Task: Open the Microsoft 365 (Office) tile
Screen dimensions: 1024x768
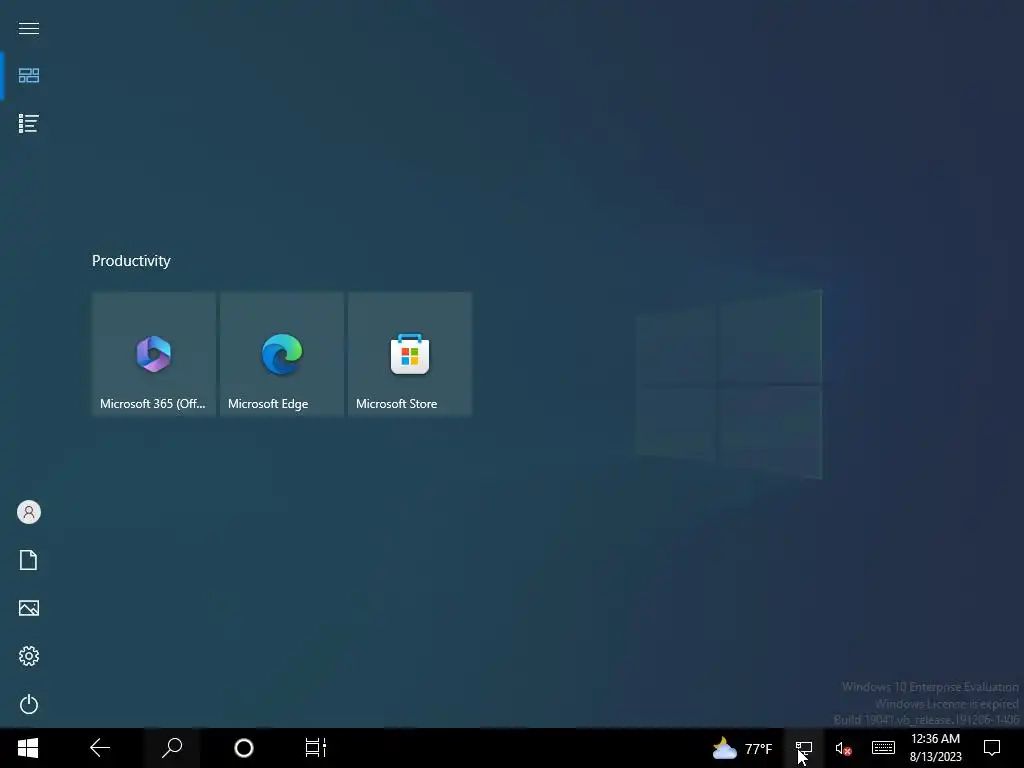Action: coord(153,353)
